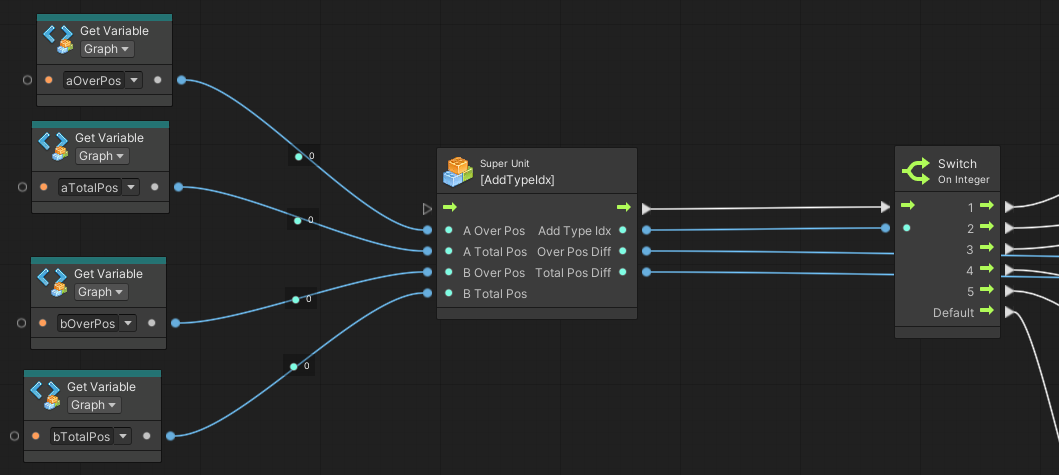Viewport: 1059px width, 475px height.
Task: Open the Graph dropdown on aOverPos node
Action: pos(107,49)
